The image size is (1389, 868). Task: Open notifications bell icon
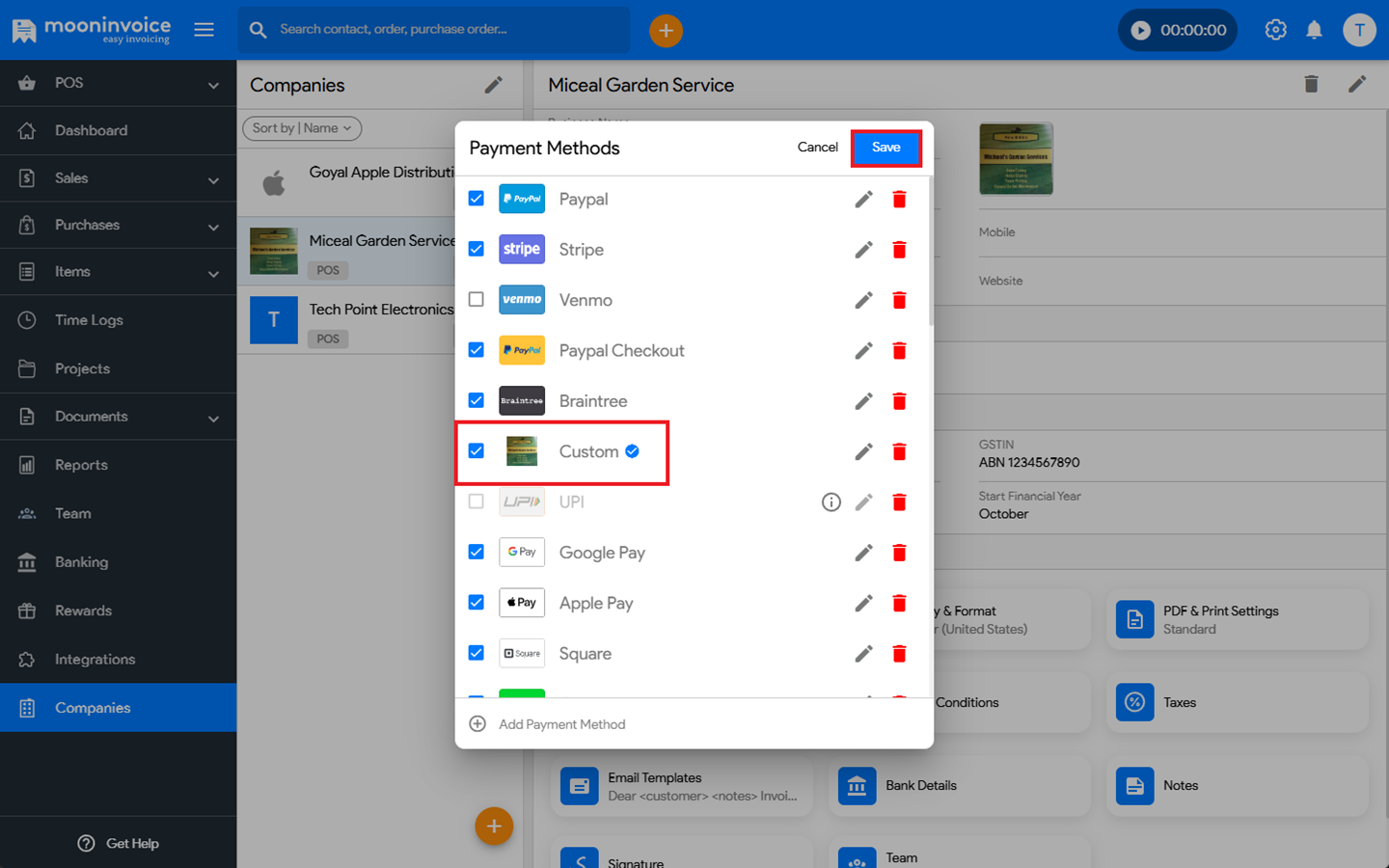1314,30
